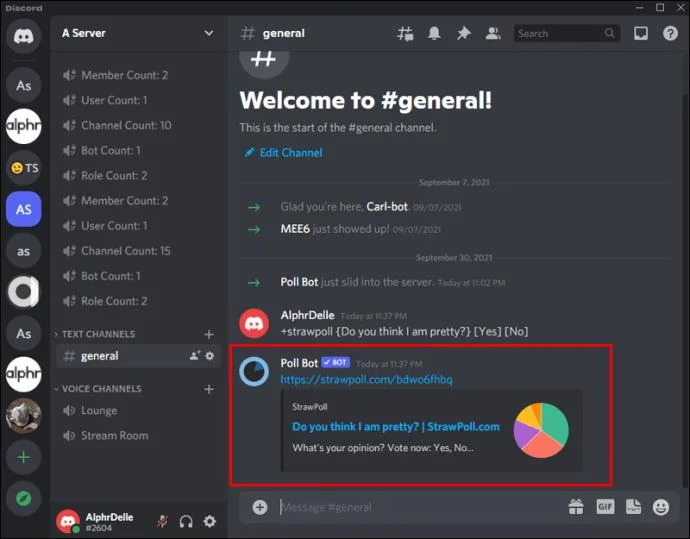The height and width of the screenshot is (539, 690).
Task: Click the Poll Bot username in message
Action: (299, 363)
